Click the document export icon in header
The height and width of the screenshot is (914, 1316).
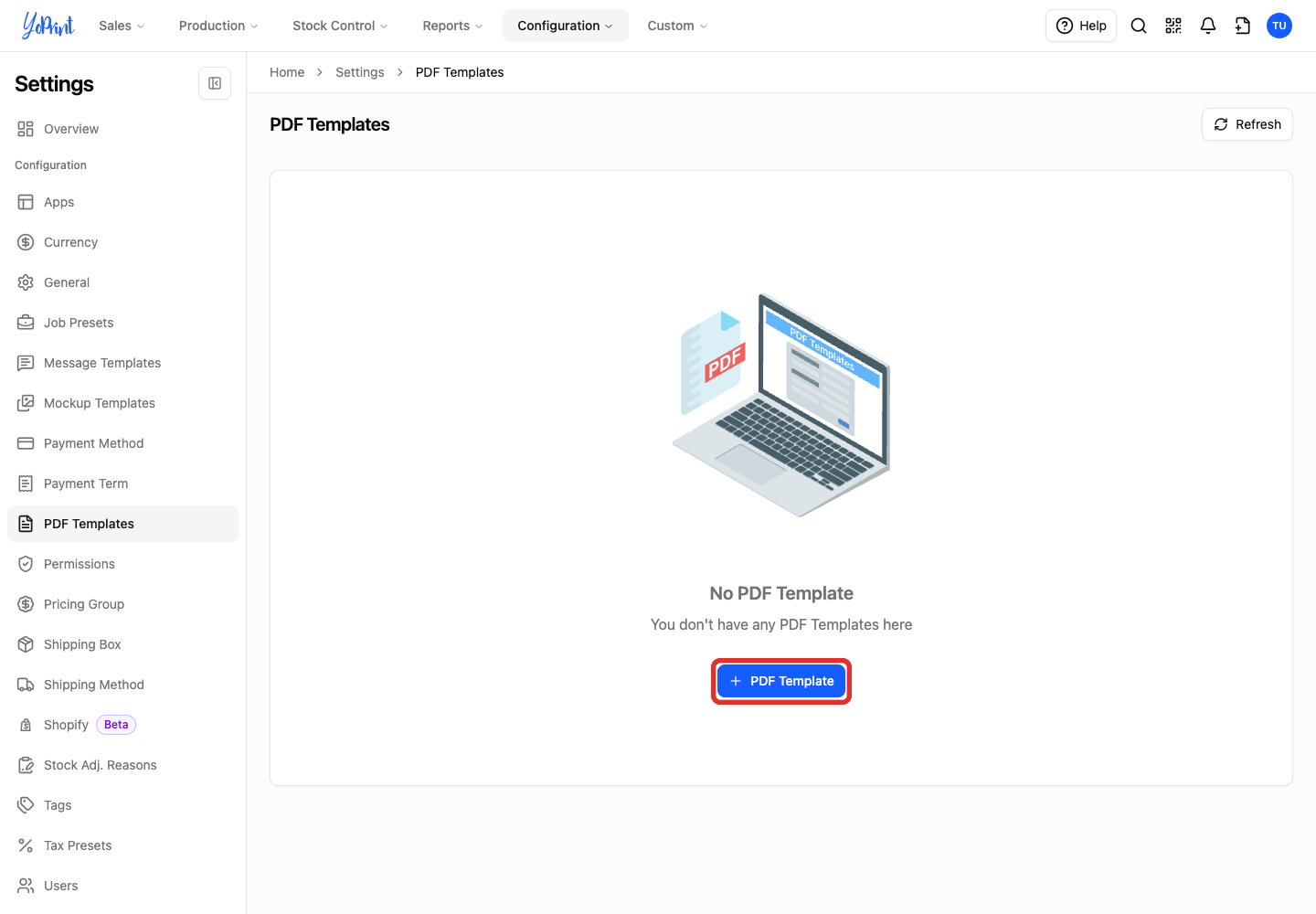pos(1243,26)
